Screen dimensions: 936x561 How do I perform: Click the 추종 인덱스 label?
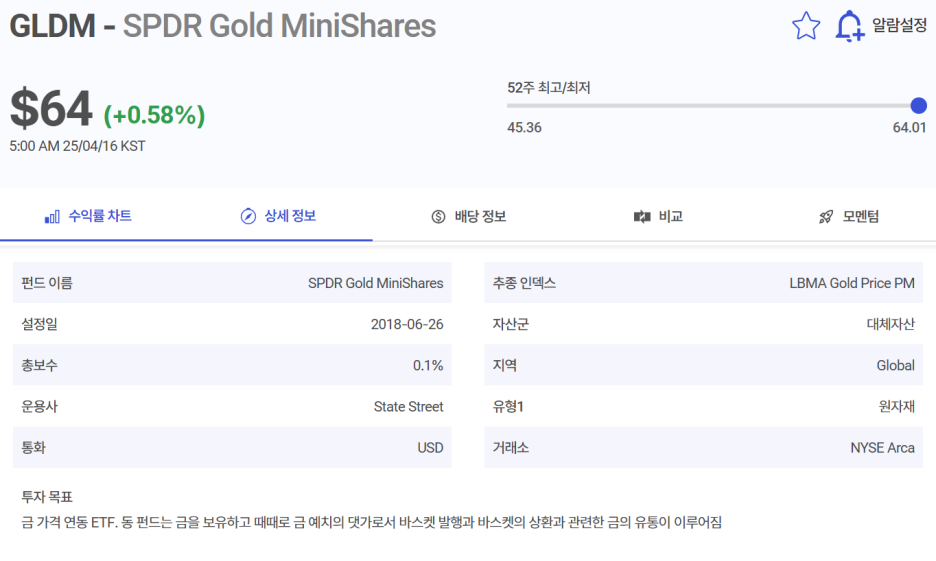coord(524,283)
